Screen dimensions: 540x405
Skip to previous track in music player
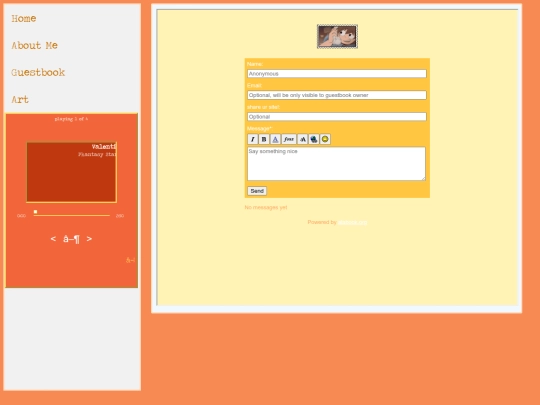click(x=53, y=239)
